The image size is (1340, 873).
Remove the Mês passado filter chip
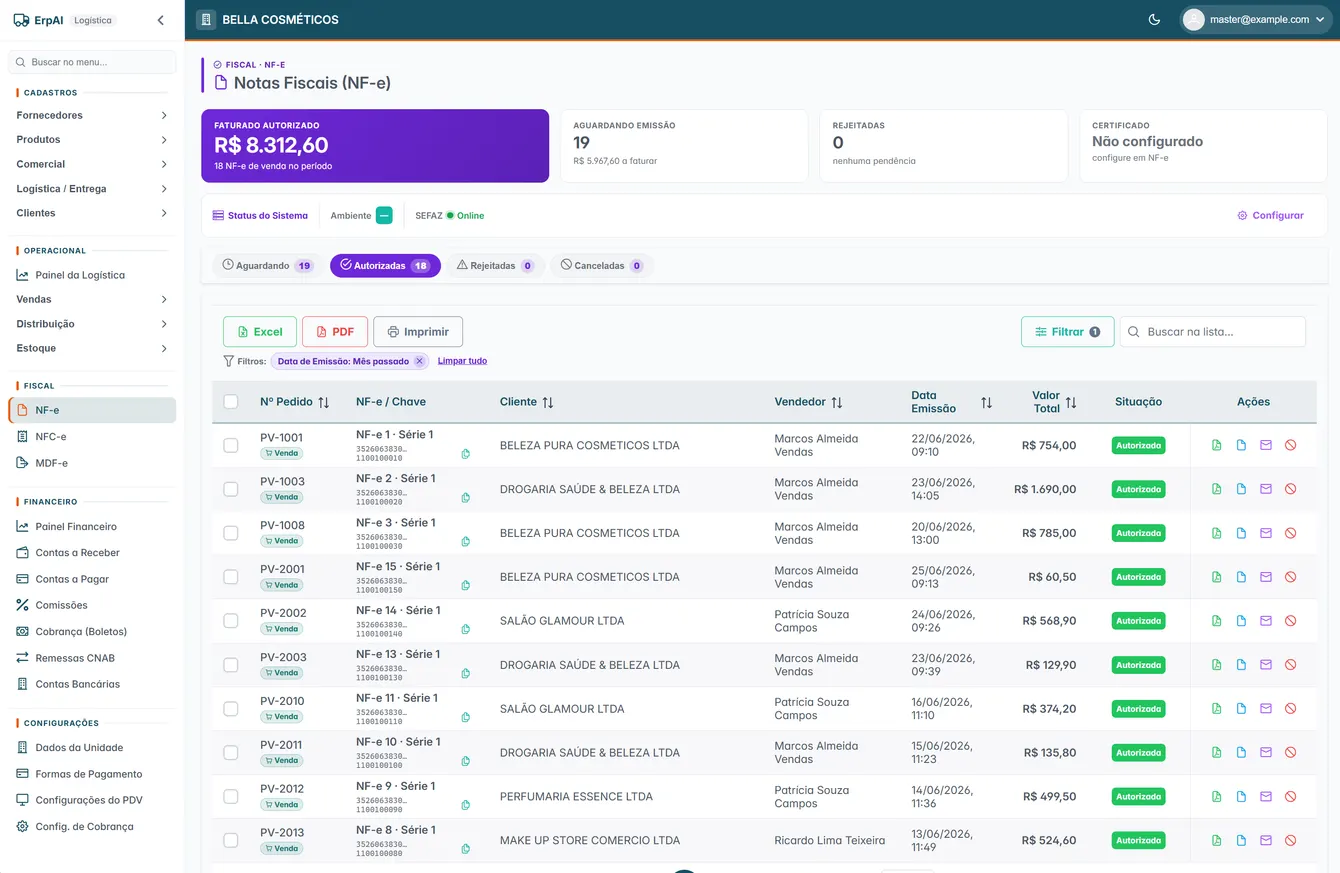point(419,361)
